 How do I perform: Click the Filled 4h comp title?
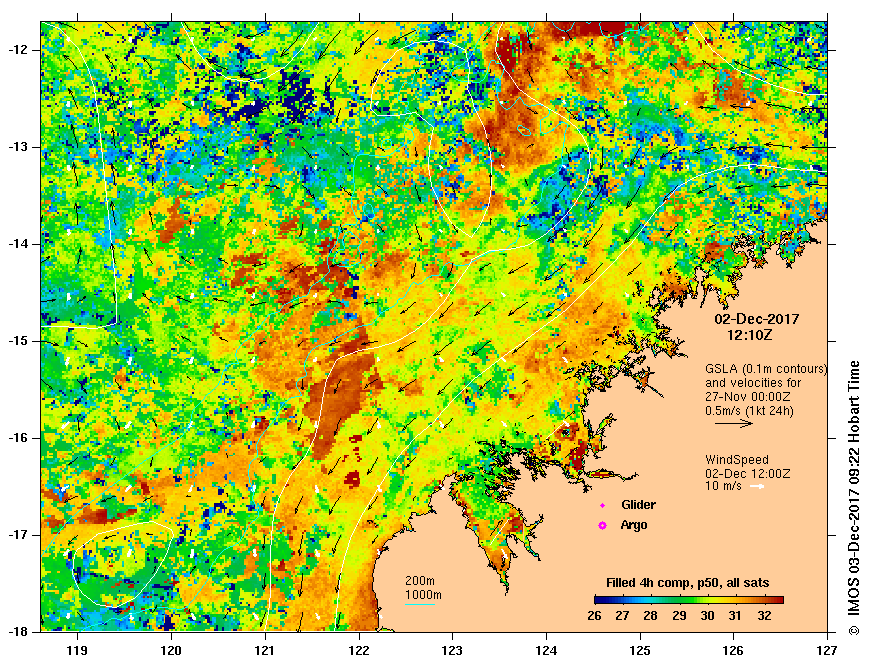point(687,583)
